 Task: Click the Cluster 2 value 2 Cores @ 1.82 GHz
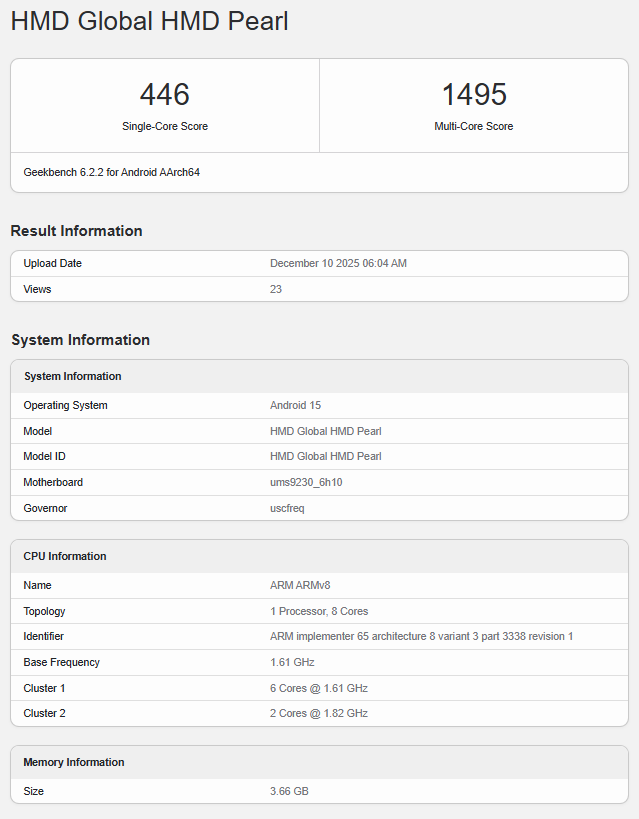tap(319, 713)
